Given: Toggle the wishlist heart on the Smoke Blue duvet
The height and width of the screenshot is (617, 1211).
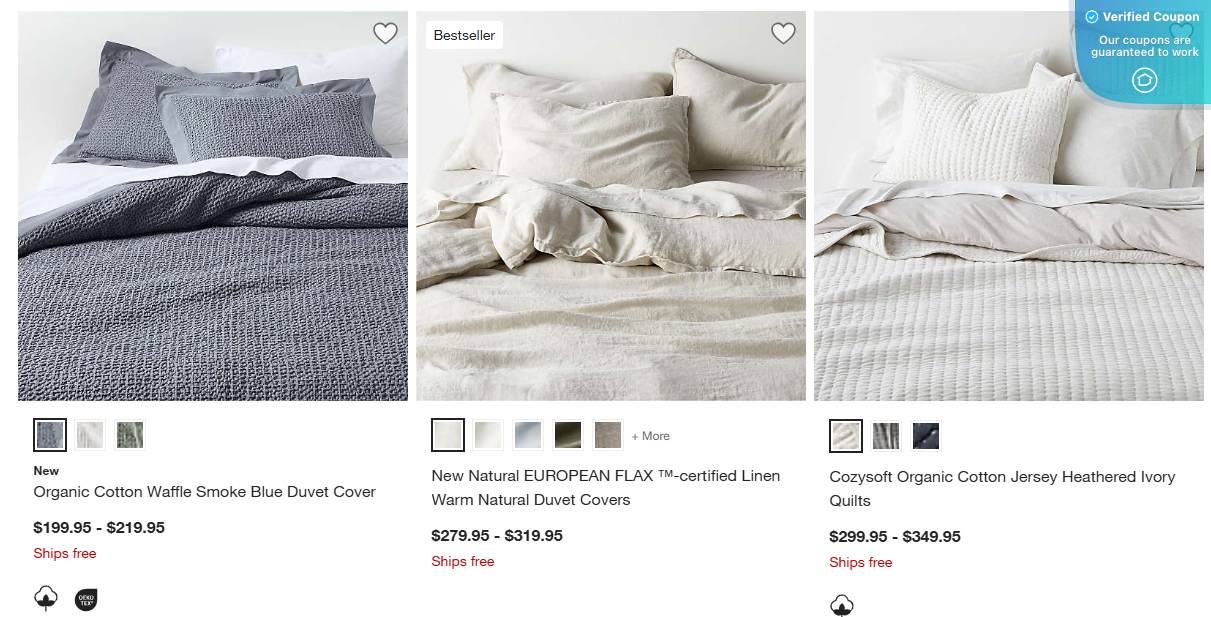Looking at the screenshot, I should click(385, 33).
